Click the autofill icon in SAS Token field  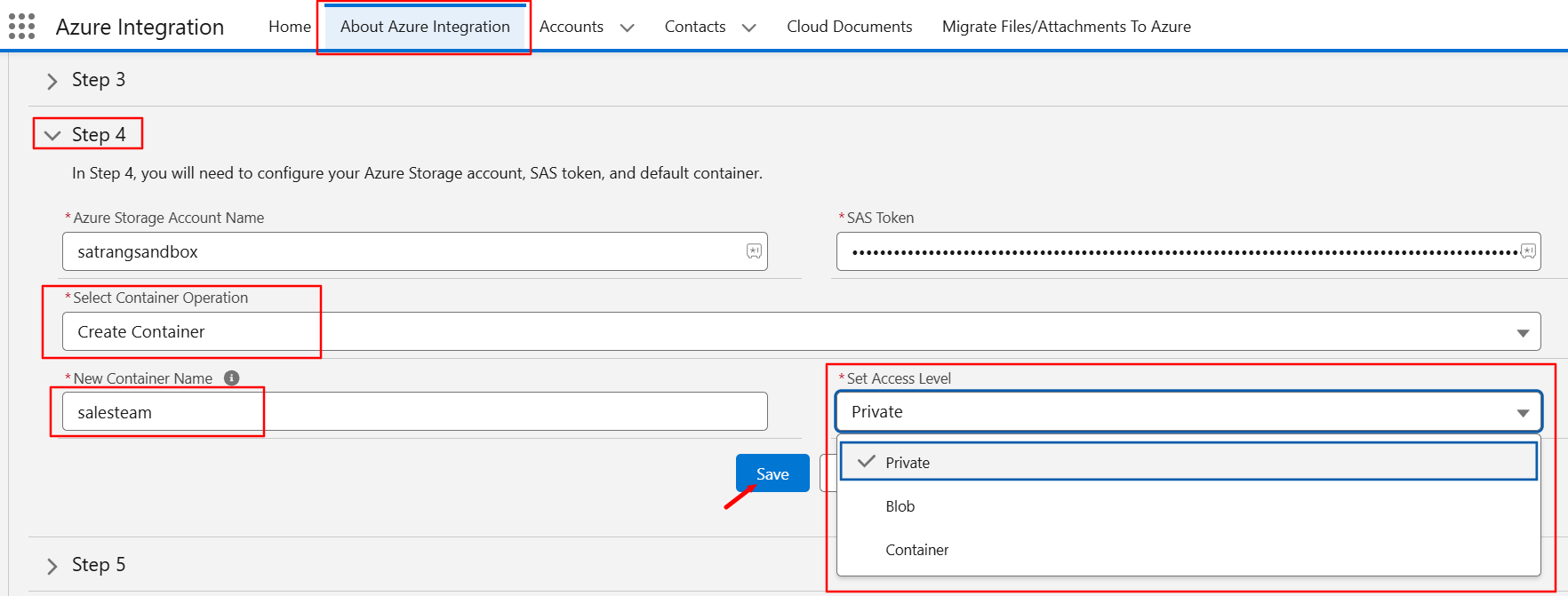pos(1528,251)
